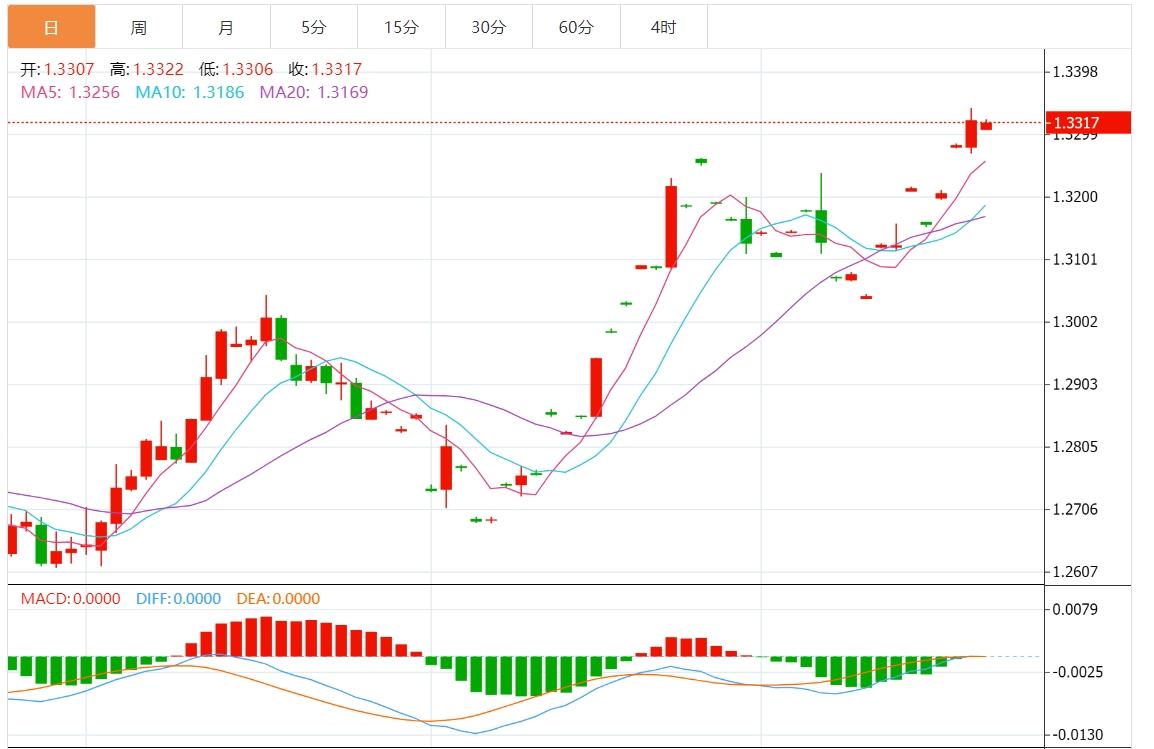Click the DEA: 0.0000 legend label

click(278, 599)
